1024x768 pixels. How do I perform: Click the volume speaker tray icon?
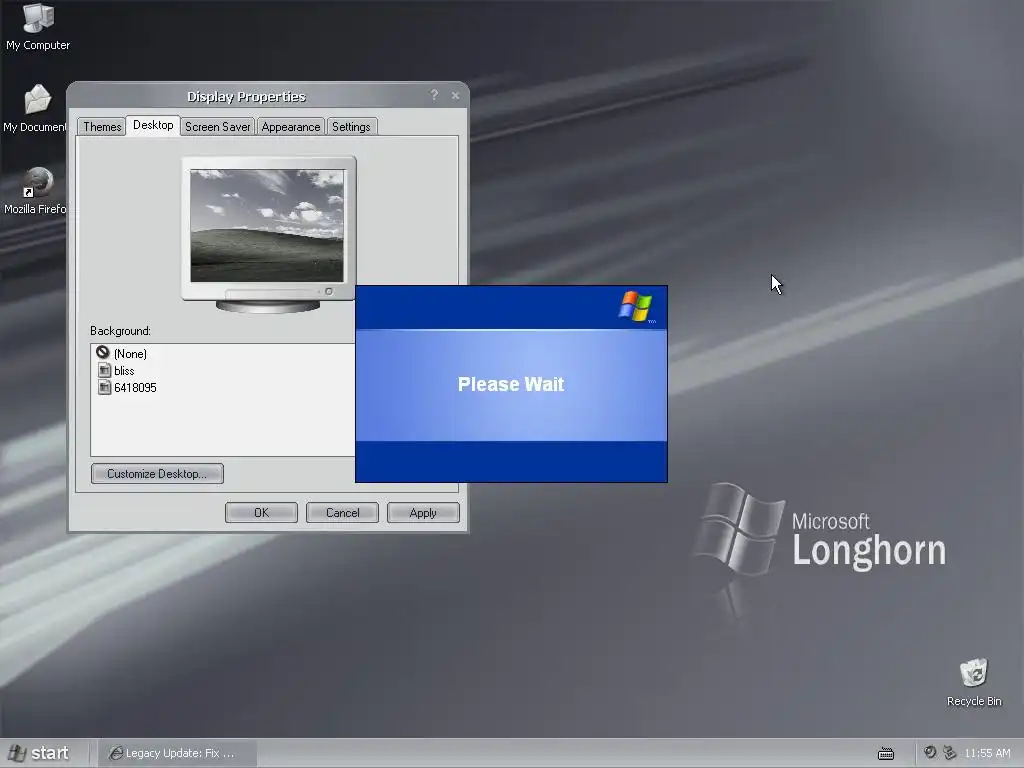930,753
